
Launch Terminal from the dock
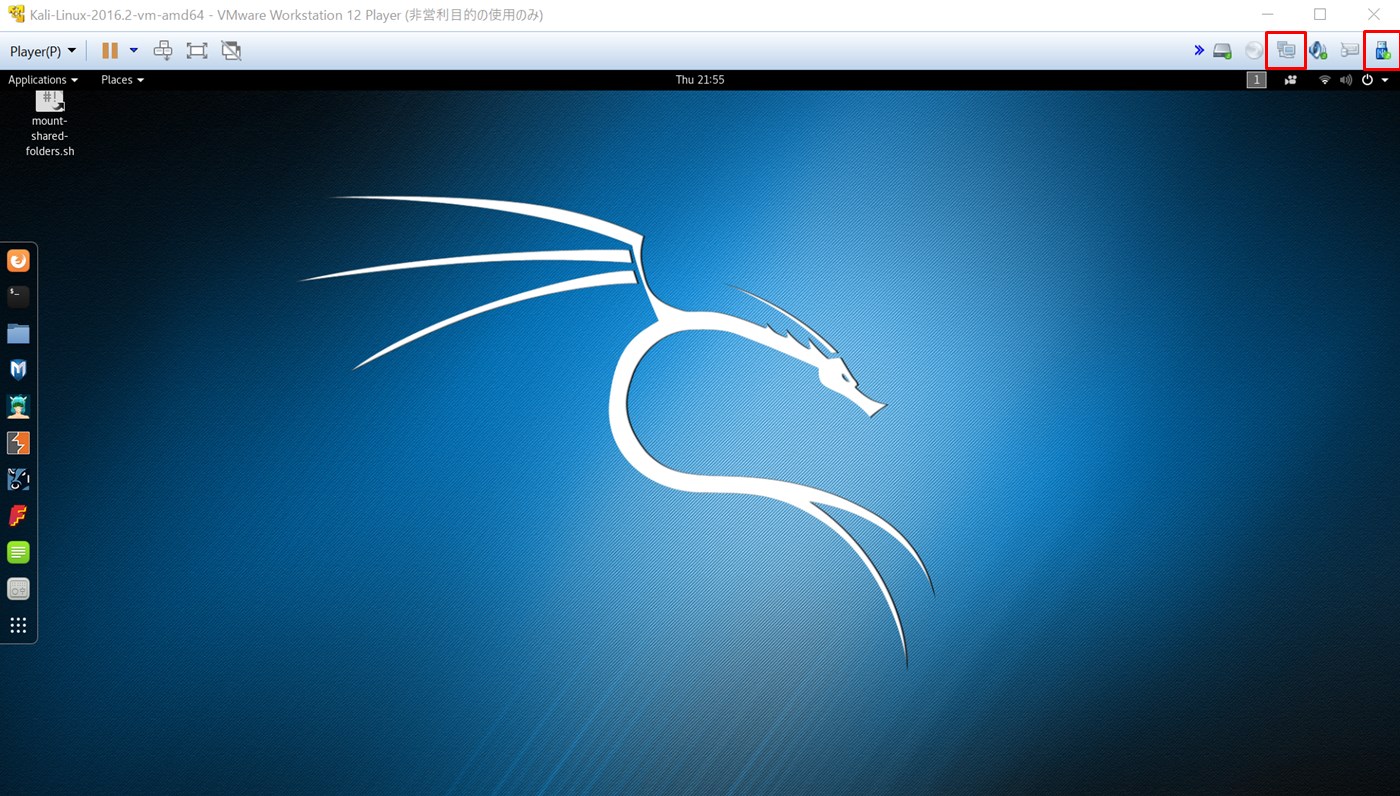pyautogui.click(x=18, y=297)
